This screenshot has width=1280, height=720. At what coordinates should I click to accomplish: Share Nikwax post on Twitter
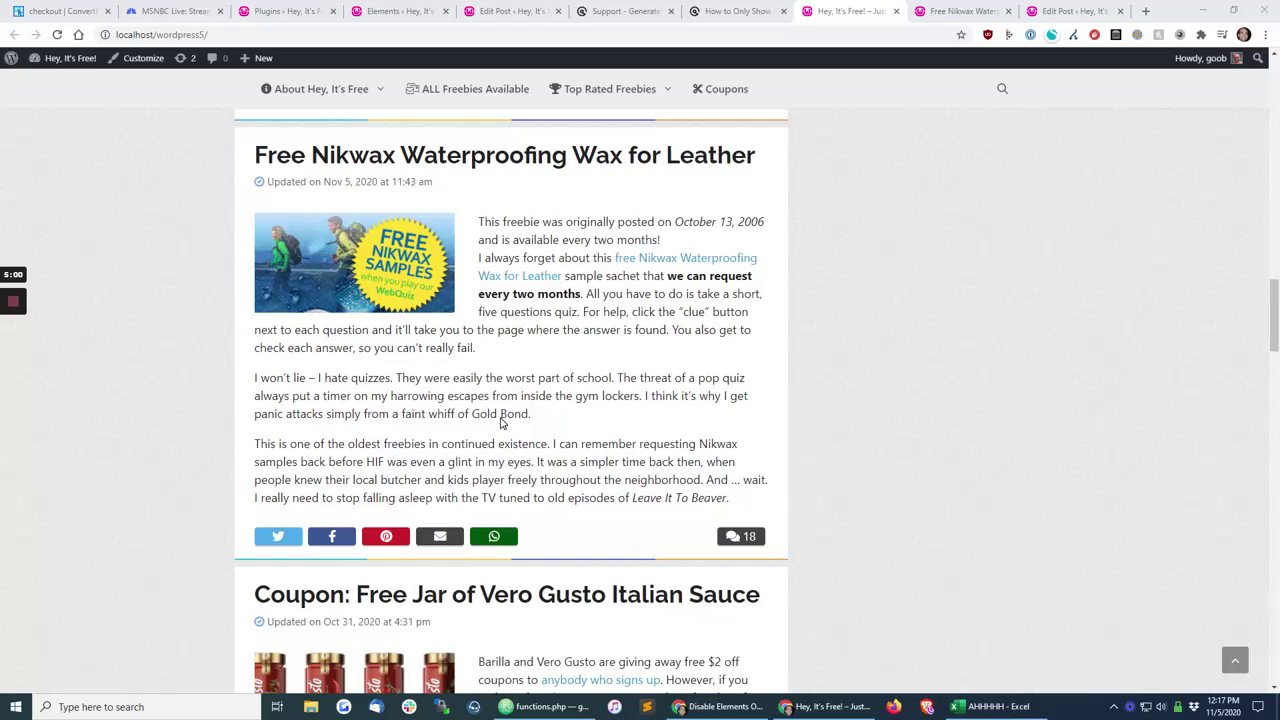click(x=278, y=537)
